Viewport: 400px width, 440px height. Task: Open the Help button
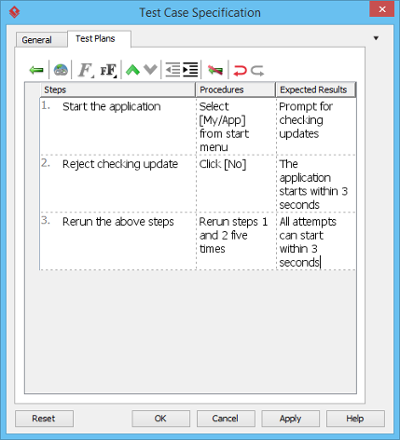tap(355, 418)
